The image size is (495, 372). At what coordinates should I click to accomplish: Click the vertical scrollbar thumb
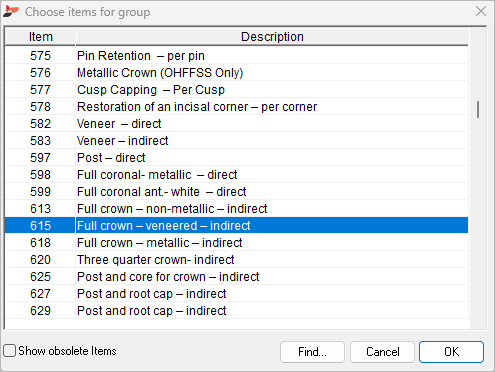[x=478, y=110]
